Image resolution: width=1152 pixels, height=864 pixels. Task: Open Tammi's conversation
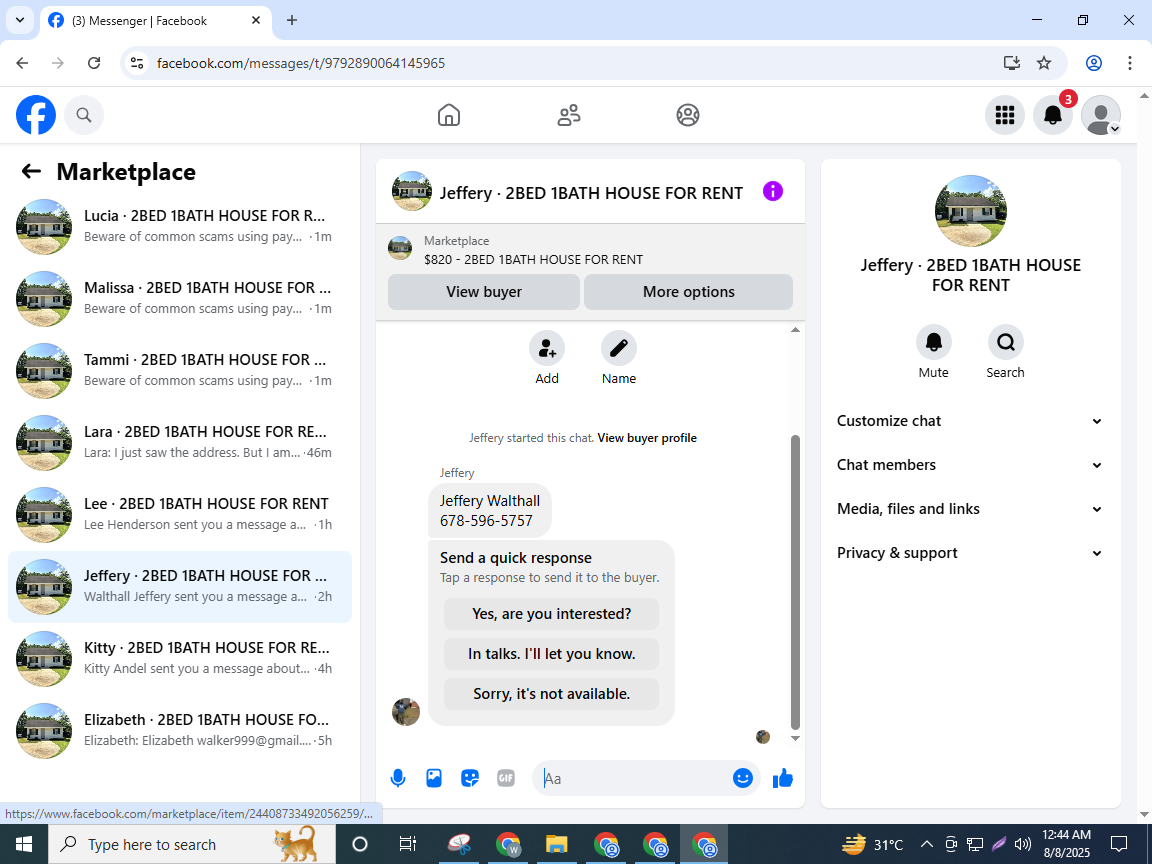(179, 370)
